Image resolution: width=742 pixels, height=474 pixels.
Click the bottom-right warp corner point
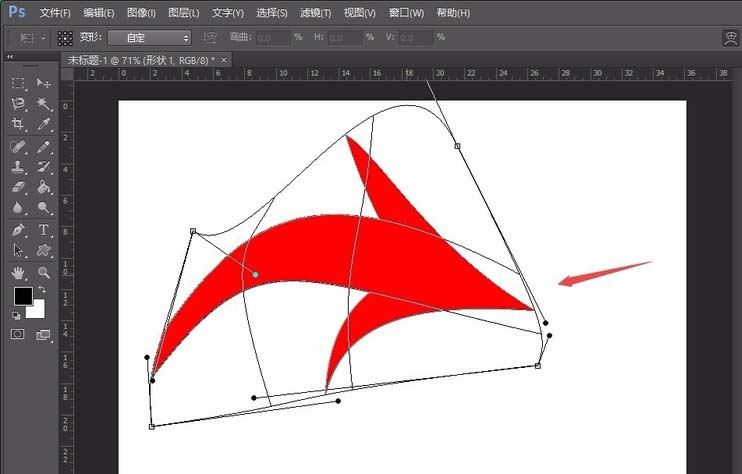[x=538, y=366]
